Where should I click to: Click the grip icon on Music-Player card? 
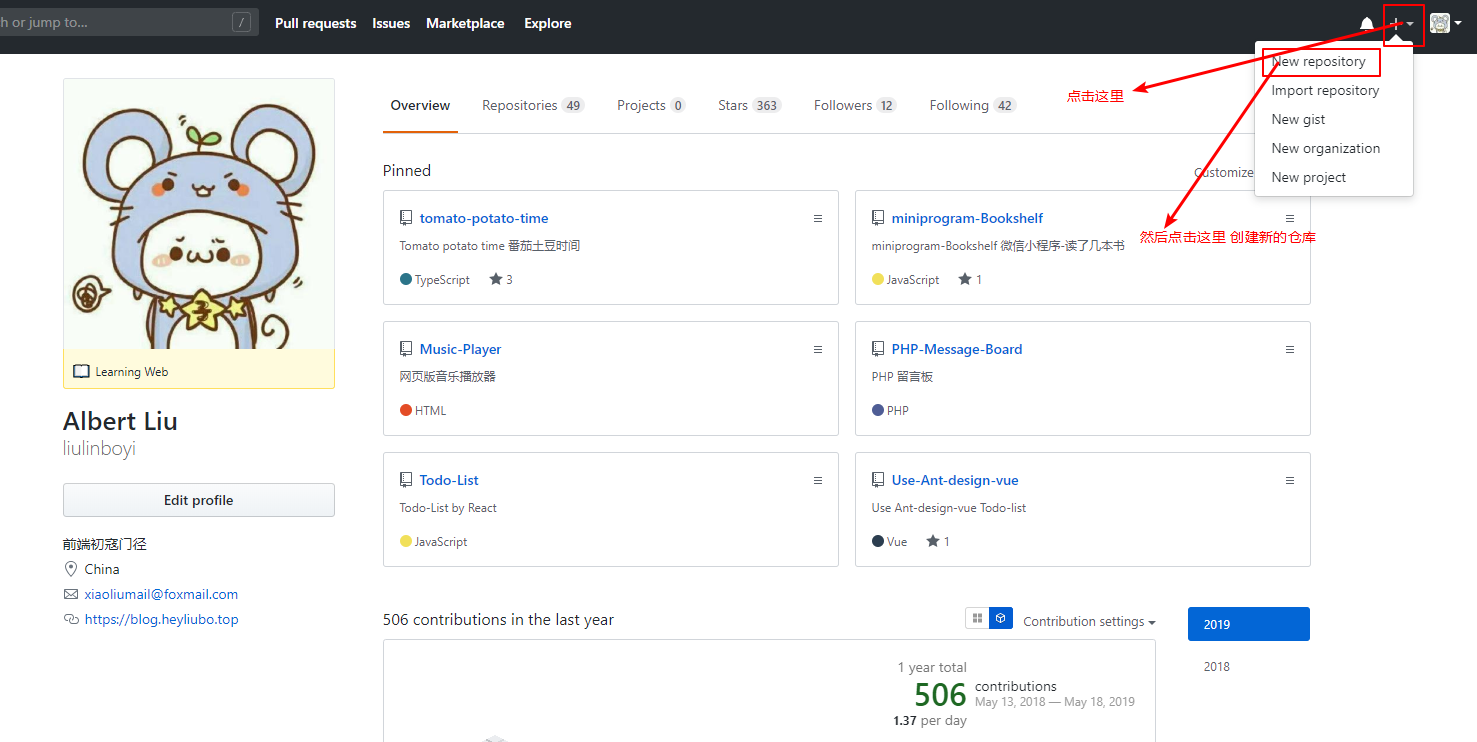tap(818, 349)
